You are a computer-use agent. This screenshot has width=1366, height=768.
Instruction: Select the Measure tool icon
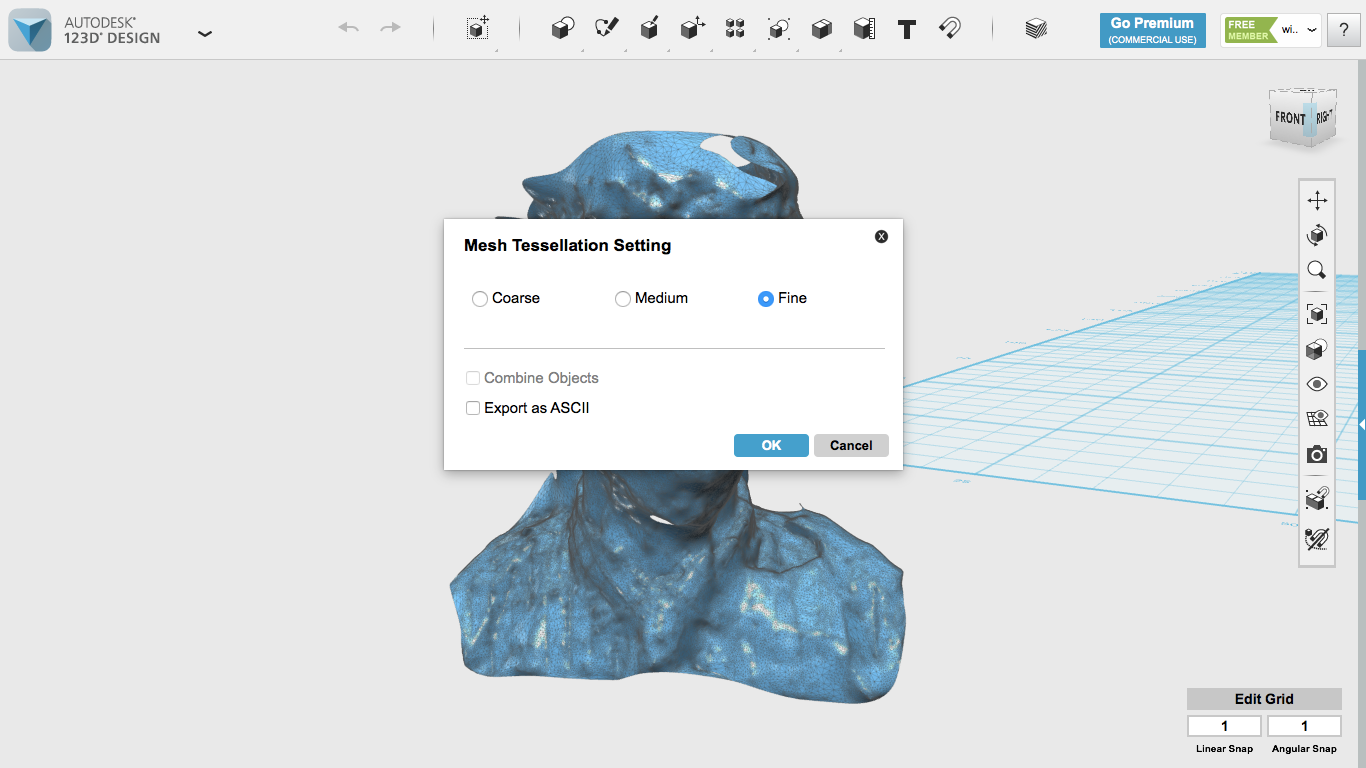click(864, 28)
